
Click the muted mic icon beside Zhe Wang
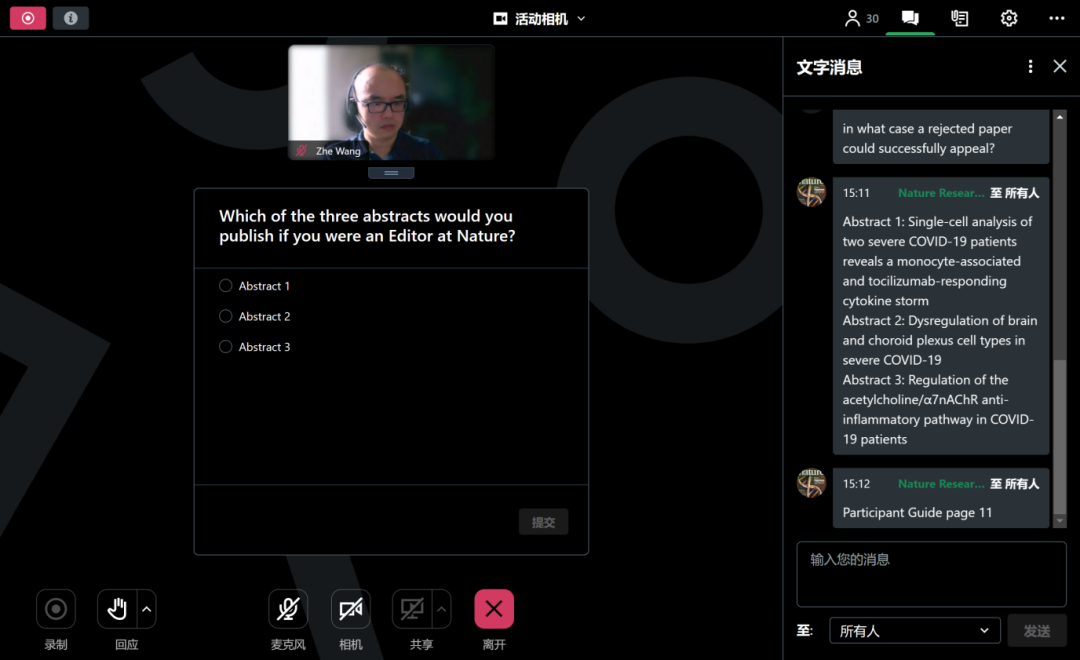[x=301, y=150]
